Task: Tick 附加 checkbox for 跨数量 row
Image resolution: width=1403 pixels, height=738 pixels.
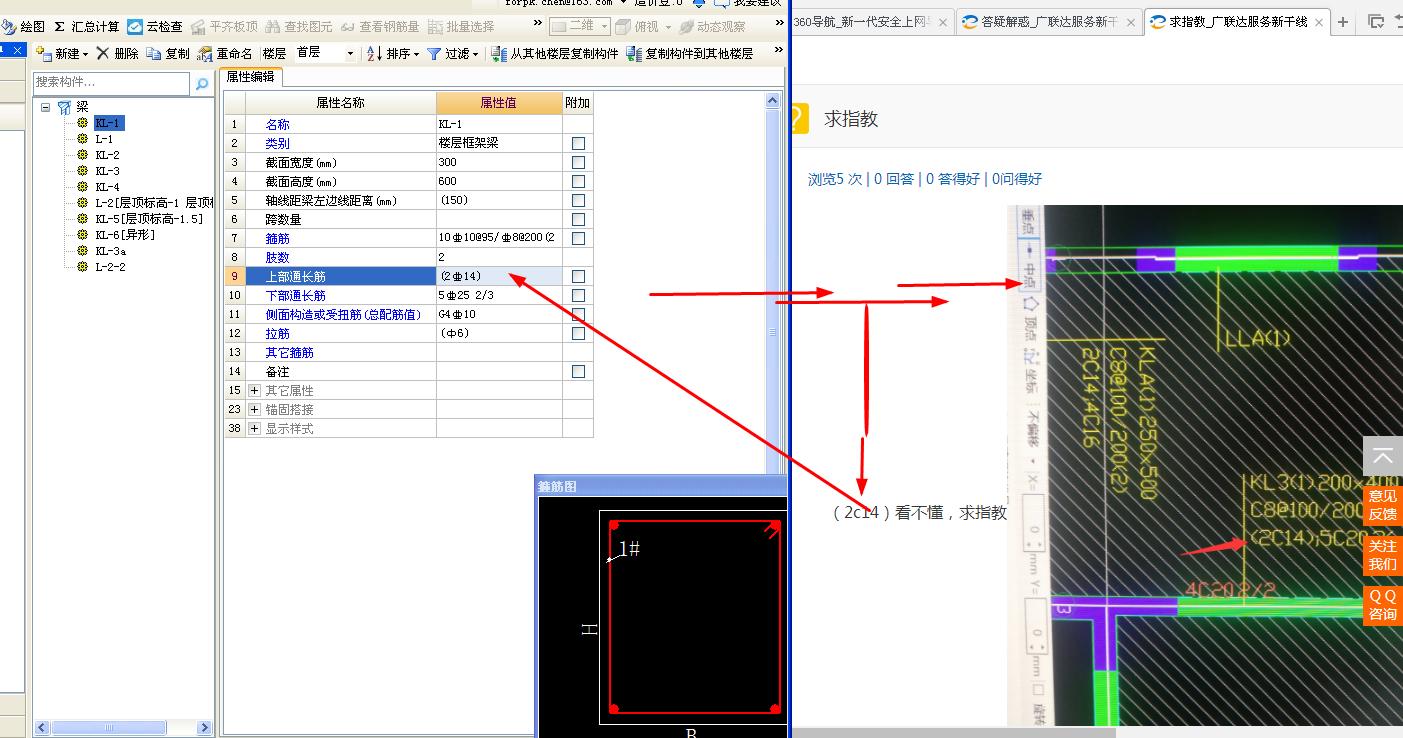Action: 578,219
